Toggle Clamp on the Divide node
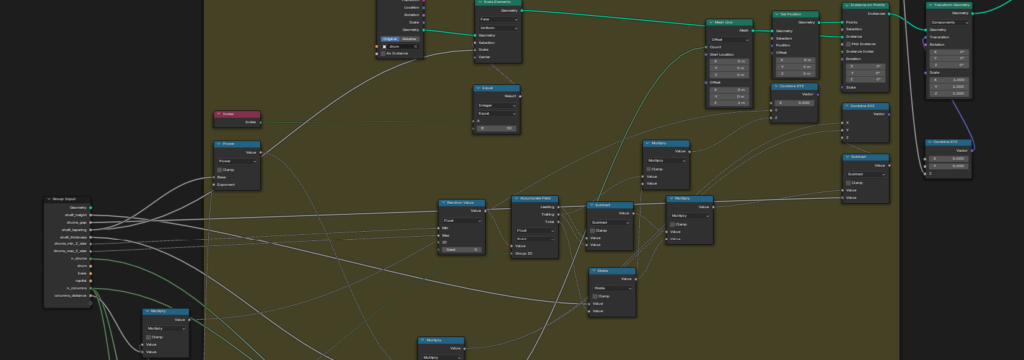Viewport: 1024px width, 360px height. pos(594,296)
